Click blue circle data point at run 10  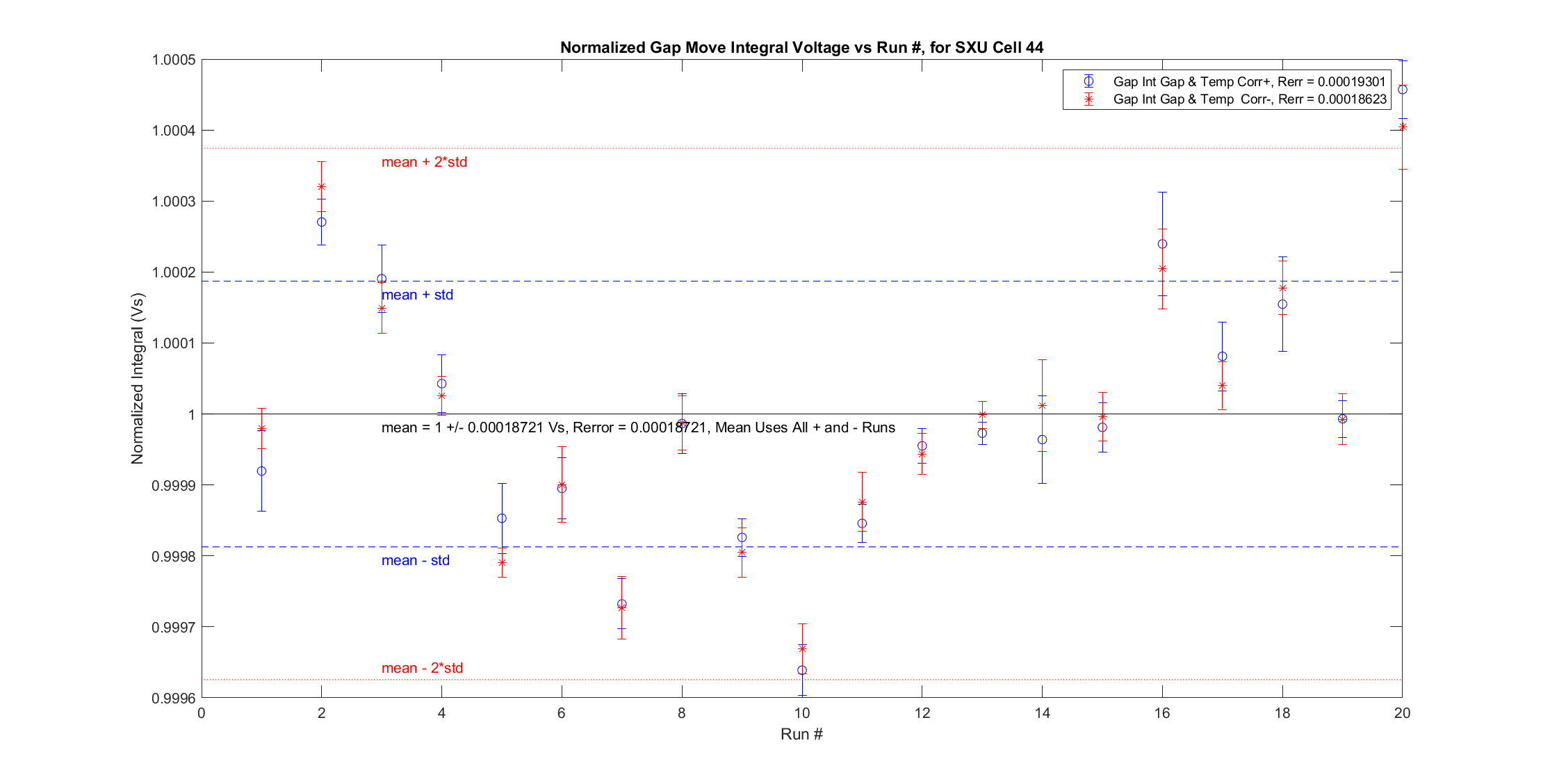[802, 670]
